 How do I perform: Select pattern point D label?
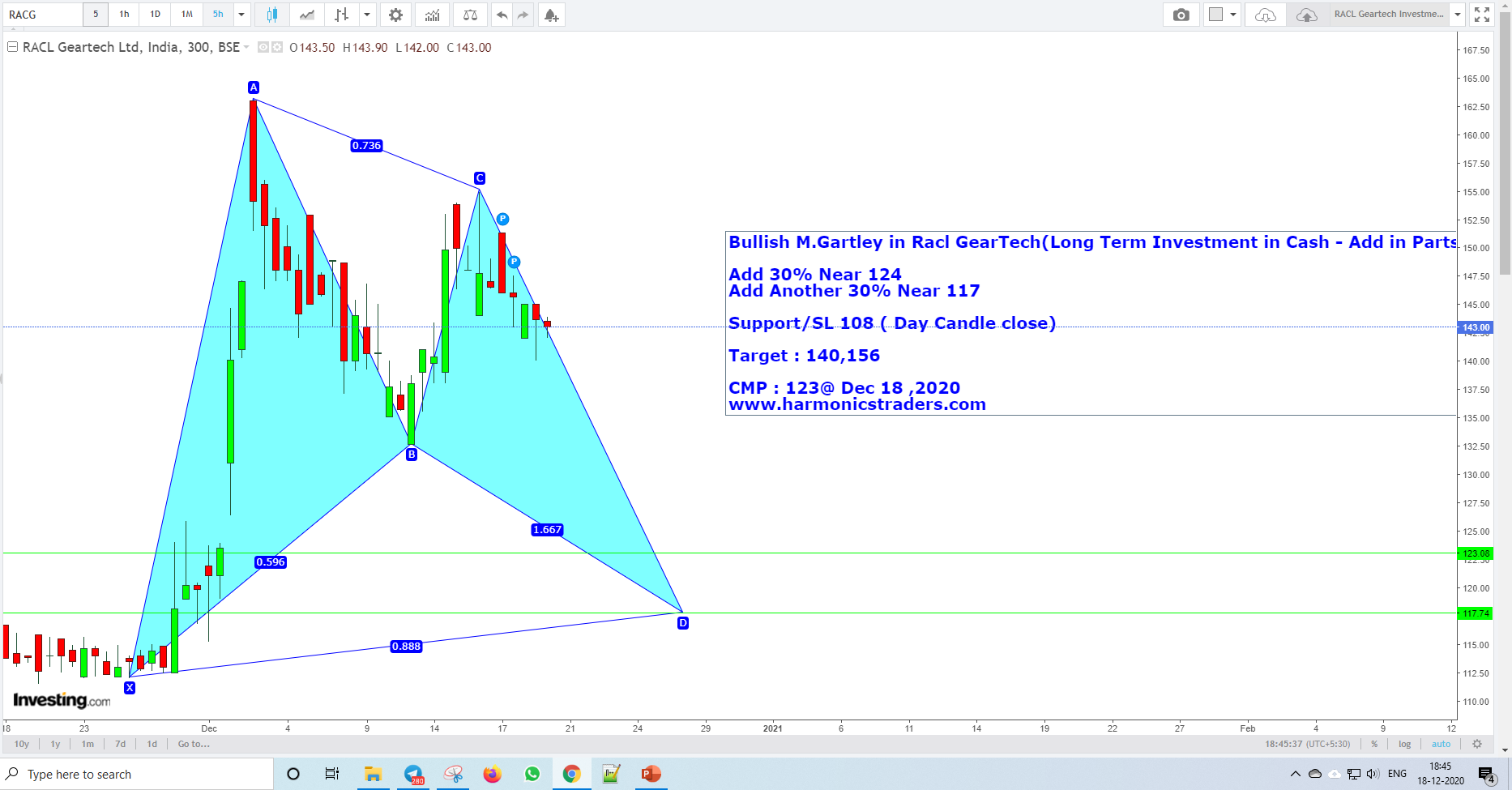click(x=683, y=623)
